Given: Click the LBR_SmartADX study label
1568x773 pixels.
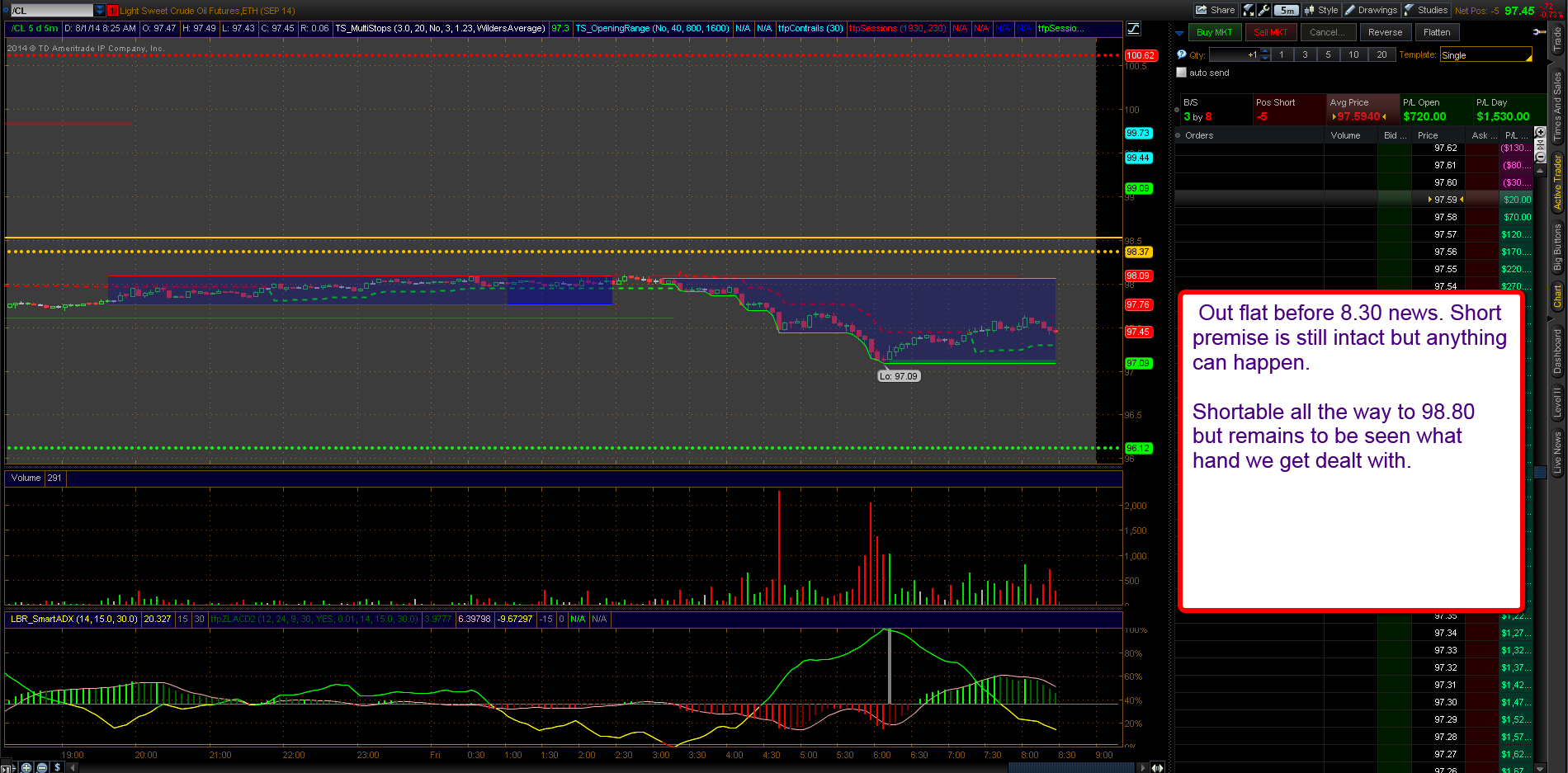Looking at the screenshot, I should tap(74, 619).
